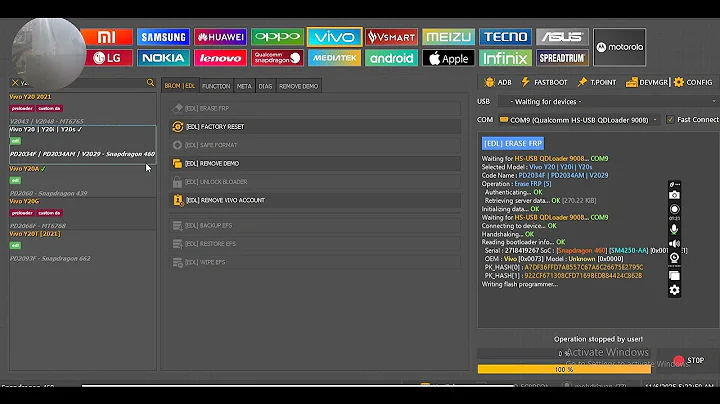
Task: Take a screenshot with recorder camera icon
Action: 674,195
